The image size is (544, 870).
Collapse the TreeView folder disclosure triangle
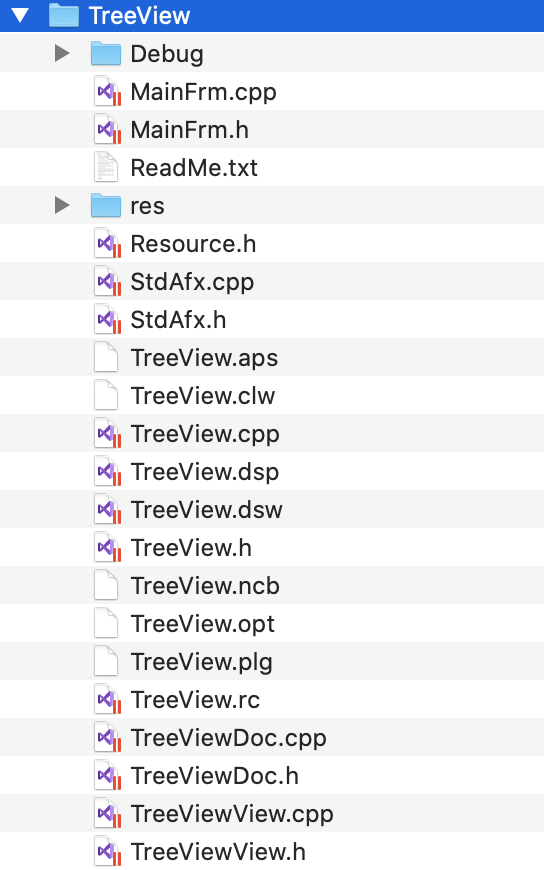coord(20,16)
